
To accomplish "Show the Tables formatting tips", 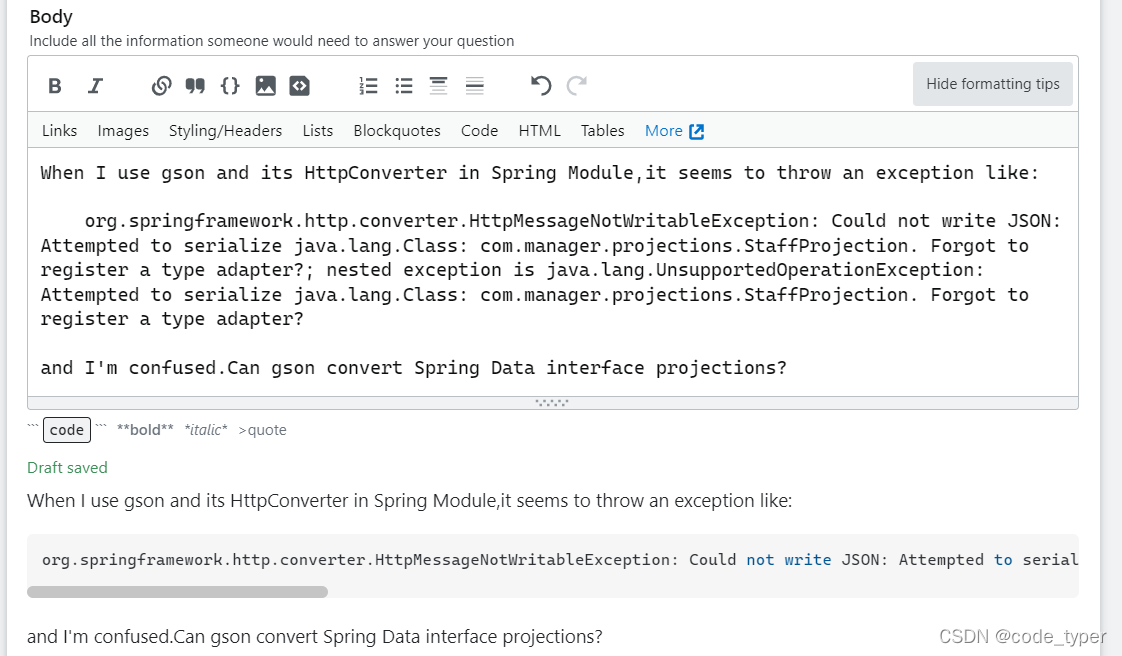I will point(603,131).
